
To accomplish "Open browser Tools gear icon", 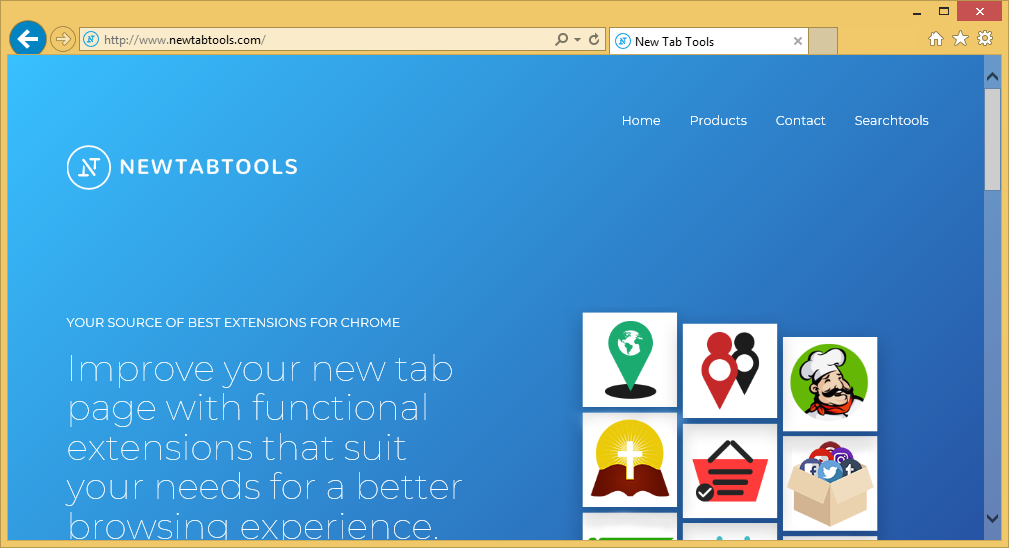I will pos(985,39).
